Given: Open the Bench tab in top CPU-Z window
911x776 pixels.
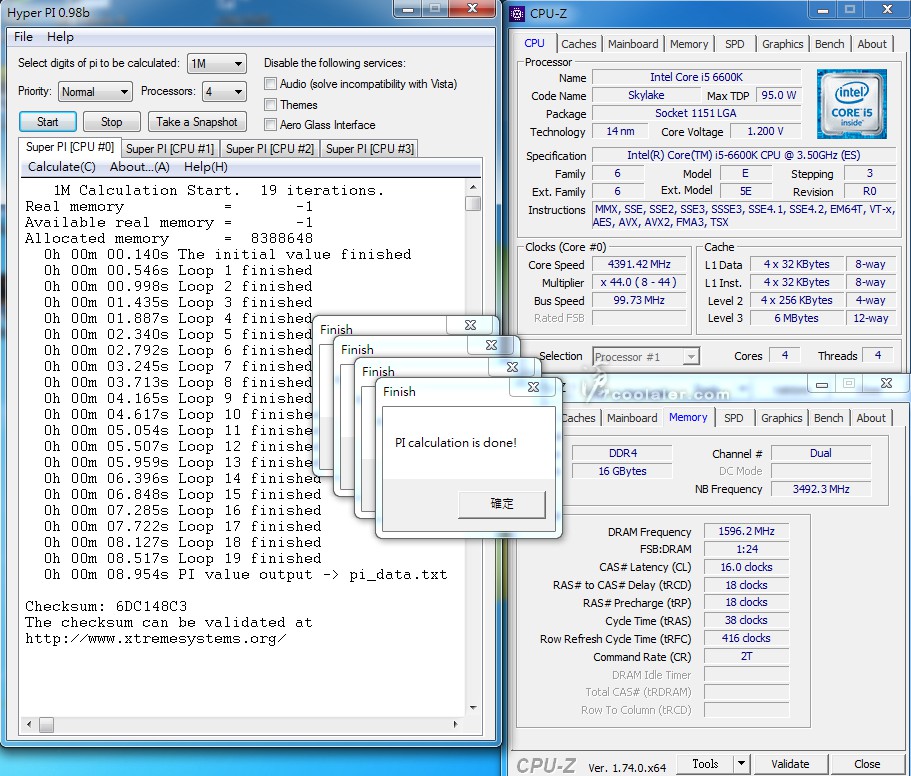Looking at the screenshot, I should pos(830,44).
